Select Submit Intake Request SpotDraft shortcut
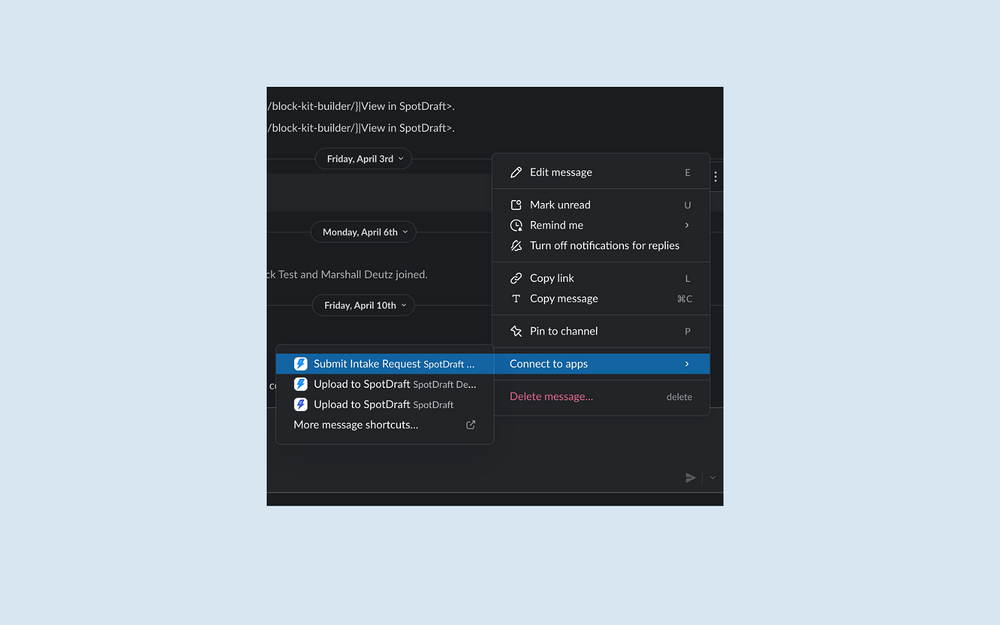The width and height of the screenshot is (1000, 625). [385, 364]
